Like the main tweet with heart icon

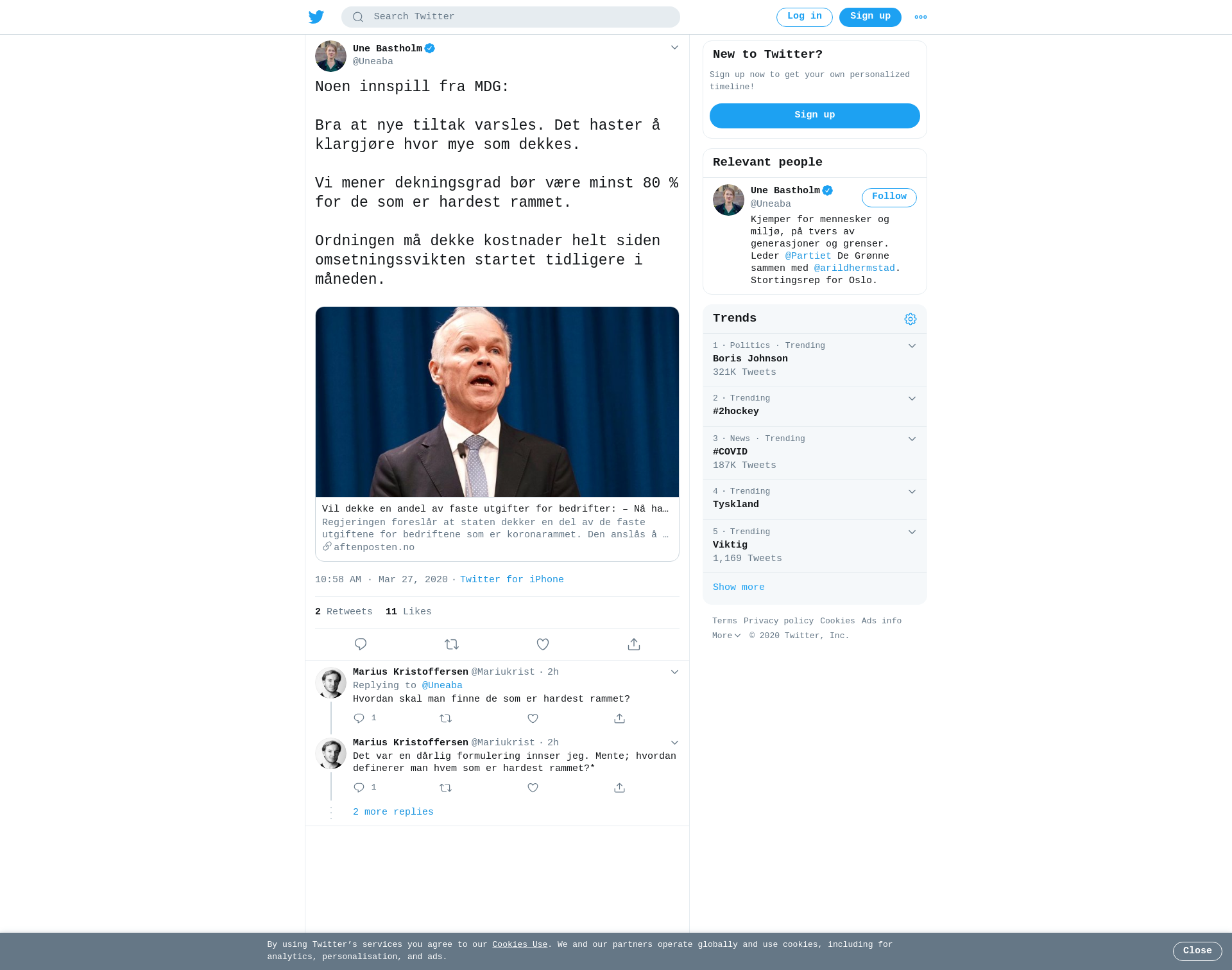tap(543, 644)
